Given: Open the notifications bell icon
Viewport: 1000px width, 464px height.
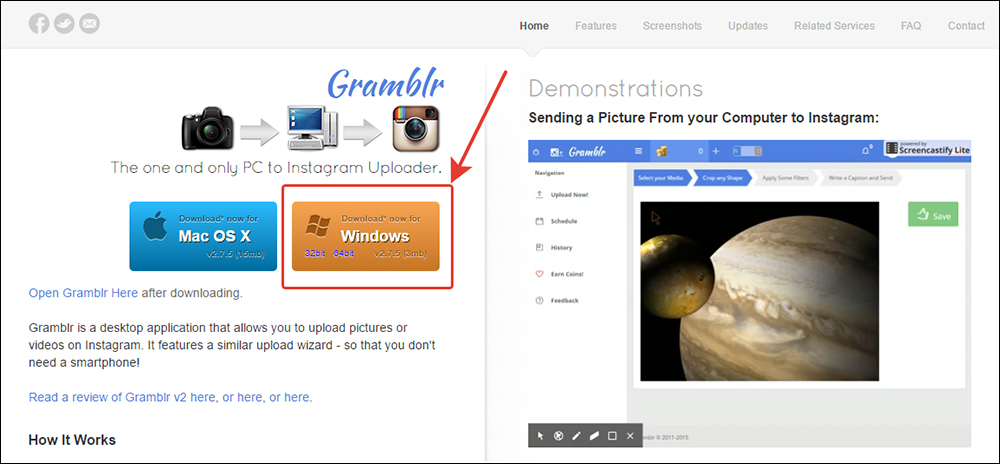Looking at the screenshot, I should [x=865, y=151].
